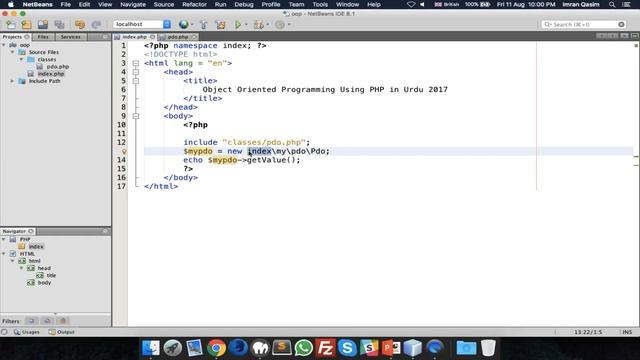
Task: Open the Debug Project dropdown arrow
Action: (268, 24)
